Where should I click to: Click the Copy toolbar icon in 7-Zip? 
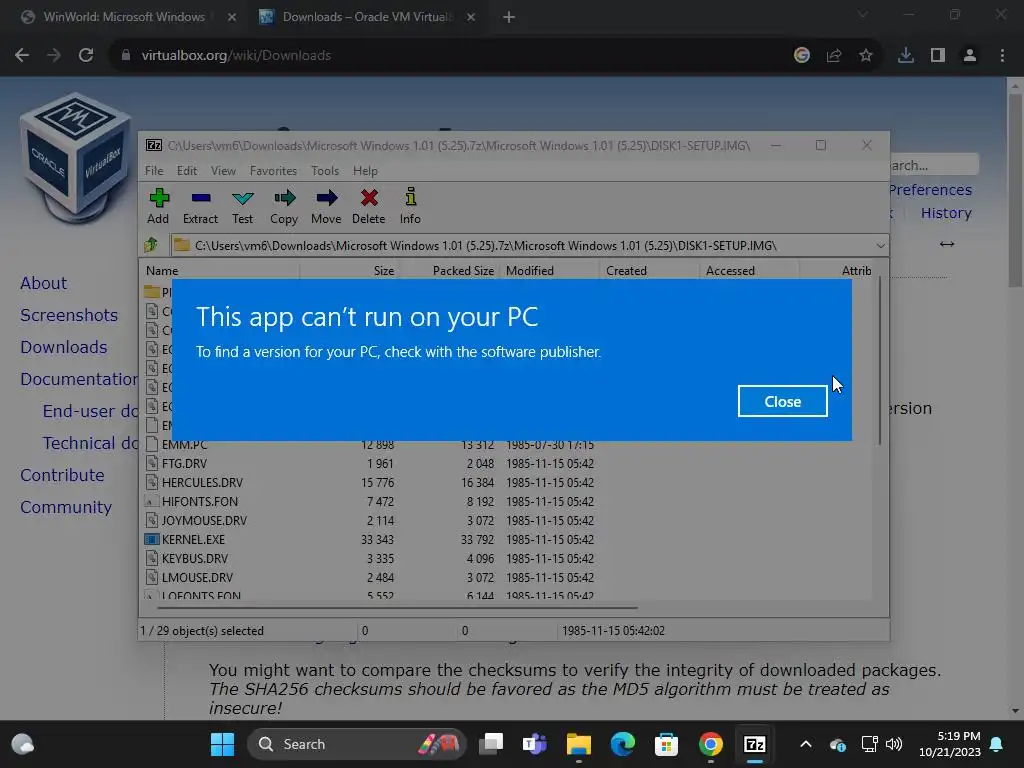click(x=284, y=206)
